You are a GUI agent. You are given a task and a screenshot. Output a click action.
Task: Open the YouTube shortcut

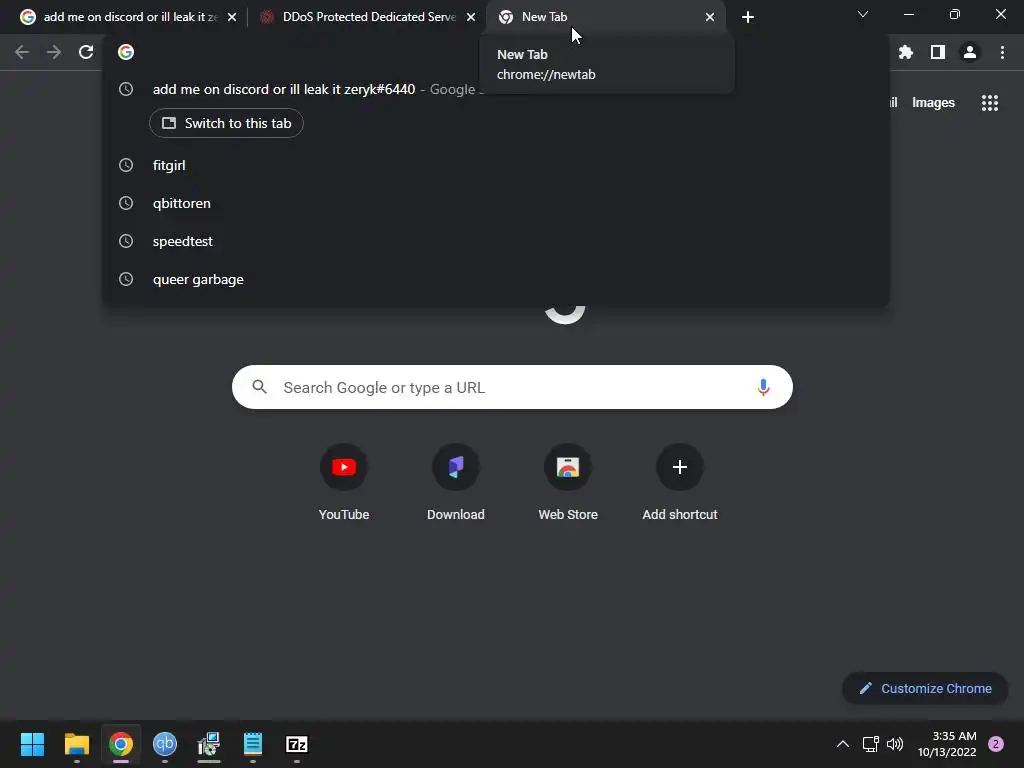tap(344, 482)
